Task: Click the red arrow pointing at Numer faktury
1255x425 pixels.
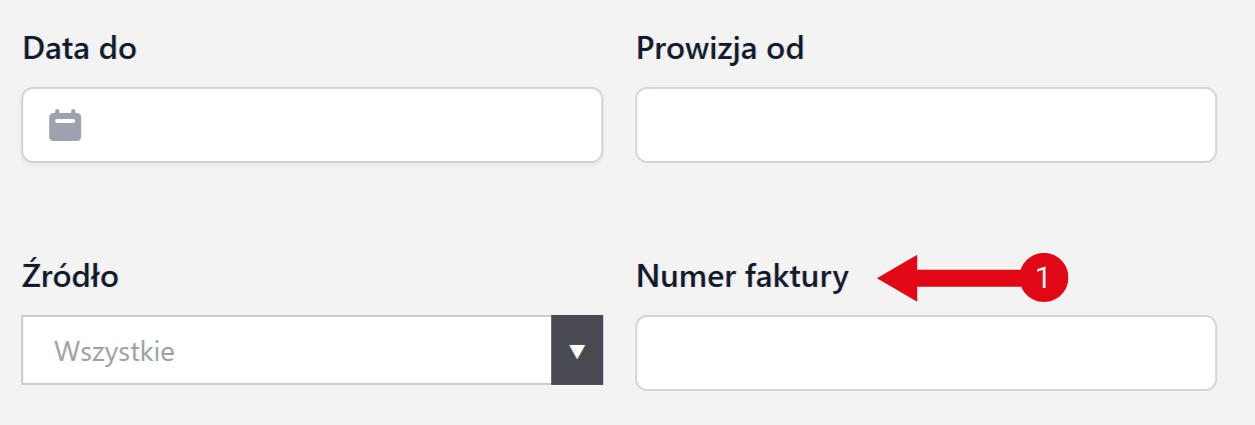Action: pyautogui.click(x=950, y=277)
